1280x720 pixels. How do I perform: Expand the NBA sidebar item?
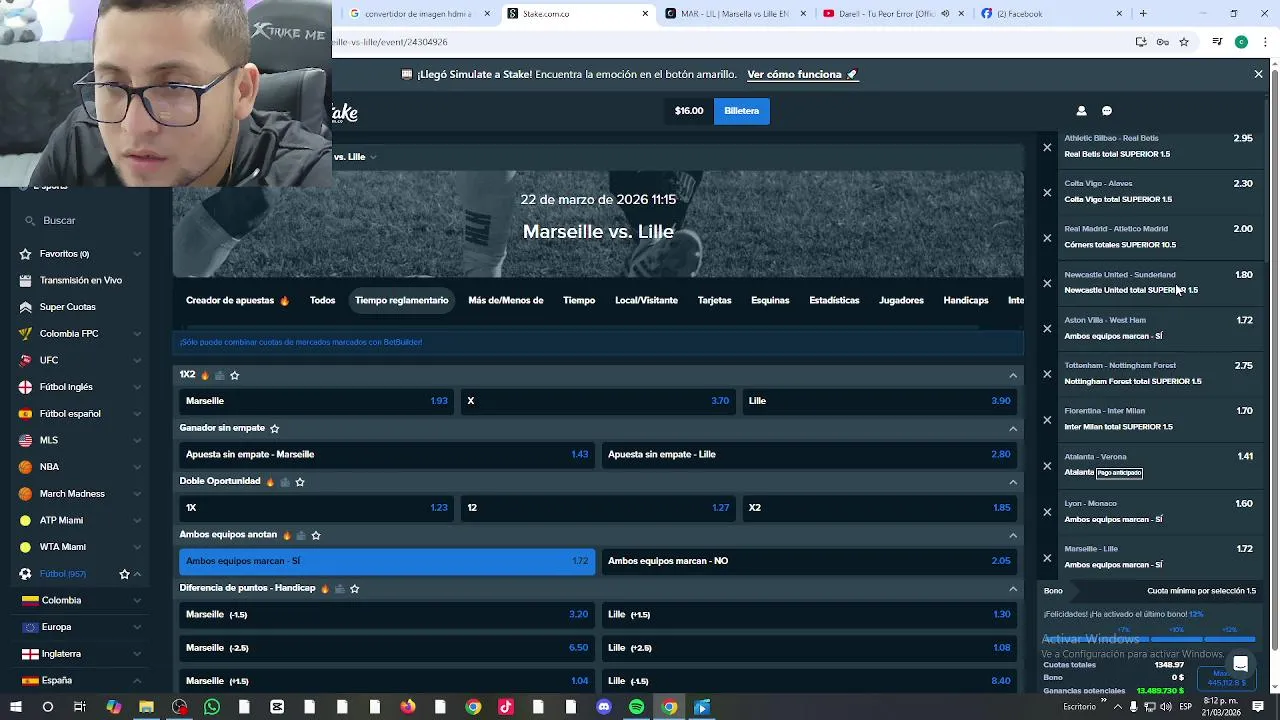coord(137,467)
